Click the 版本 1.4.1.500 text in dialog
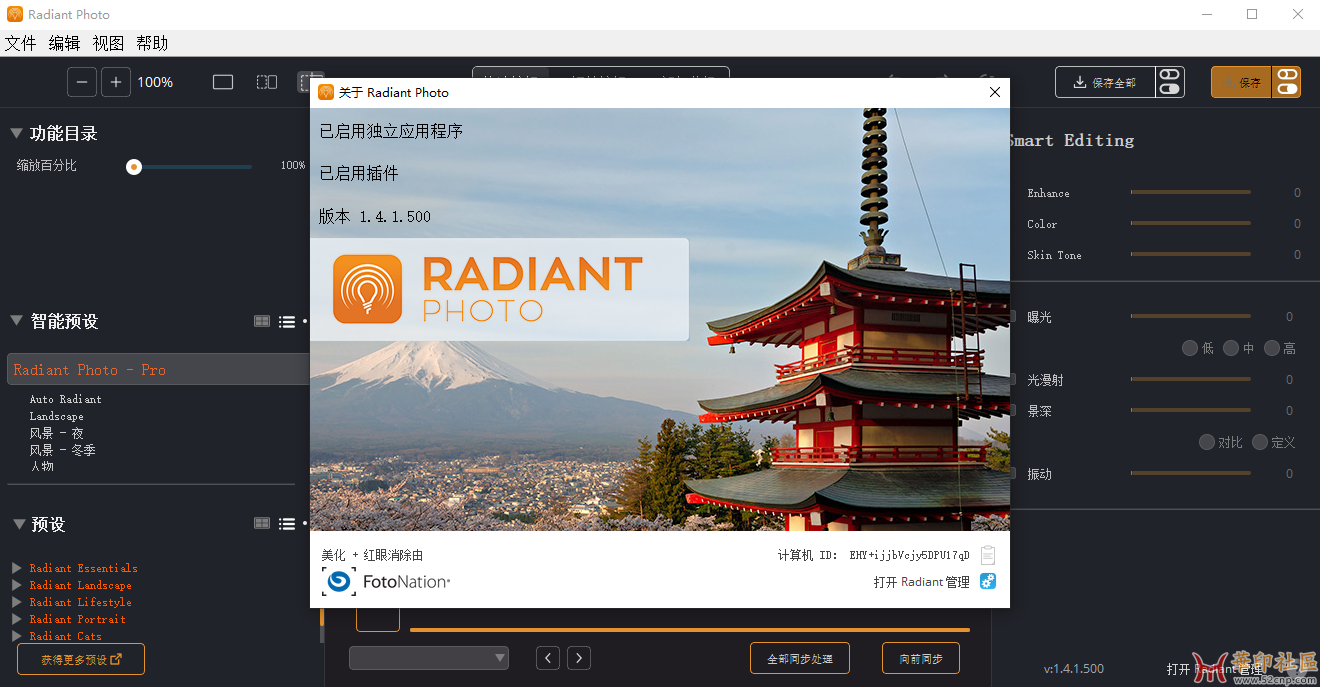This screenshot has height=687, width=1320. [x=375, y=216]
